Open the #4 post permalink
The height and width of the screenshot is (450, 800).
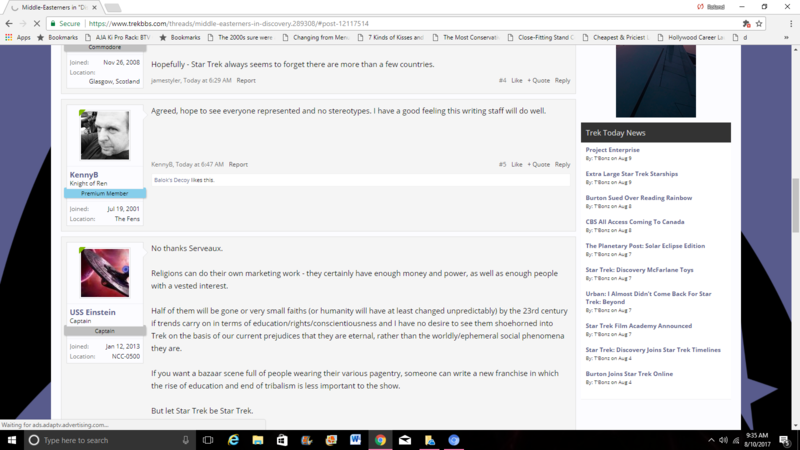(x=503, y=80)
